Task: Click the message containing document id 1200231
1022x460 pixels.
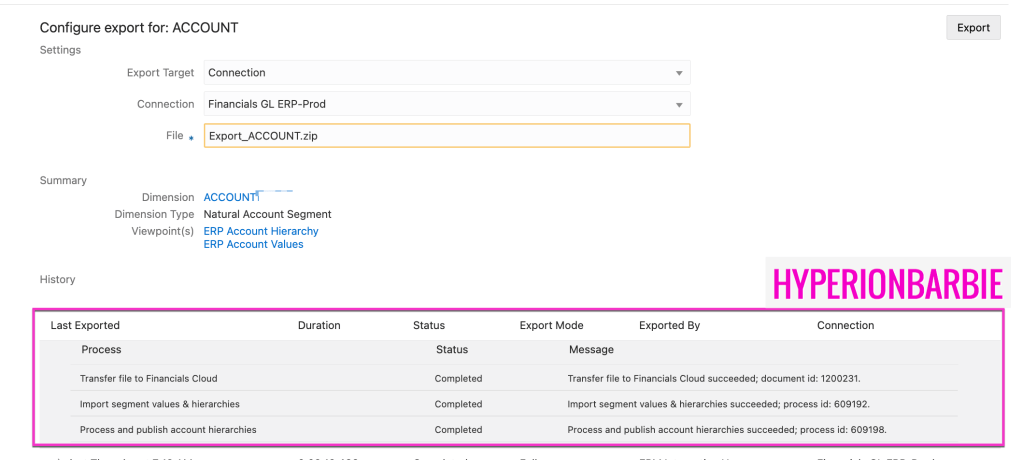Action: (x=714, y=379)
